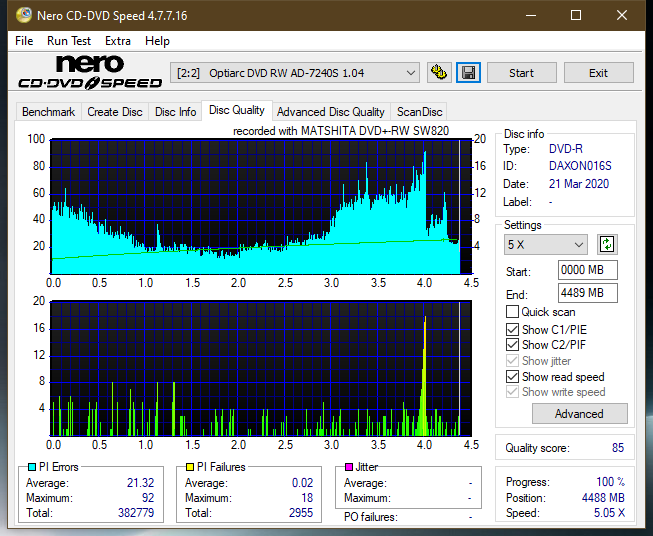Switch to the Create Disc tab
Viewport: 653px width, 536px height.
(x=115, y=112)
